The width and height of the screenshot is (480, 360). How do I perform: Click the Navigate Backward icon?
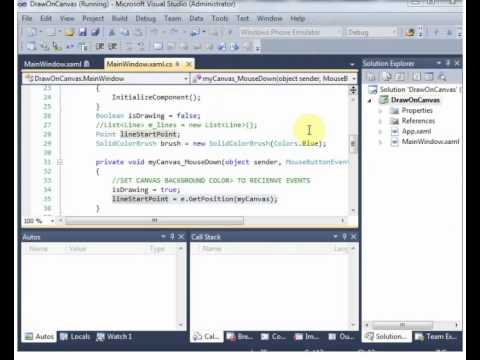[x=195, y=32]
